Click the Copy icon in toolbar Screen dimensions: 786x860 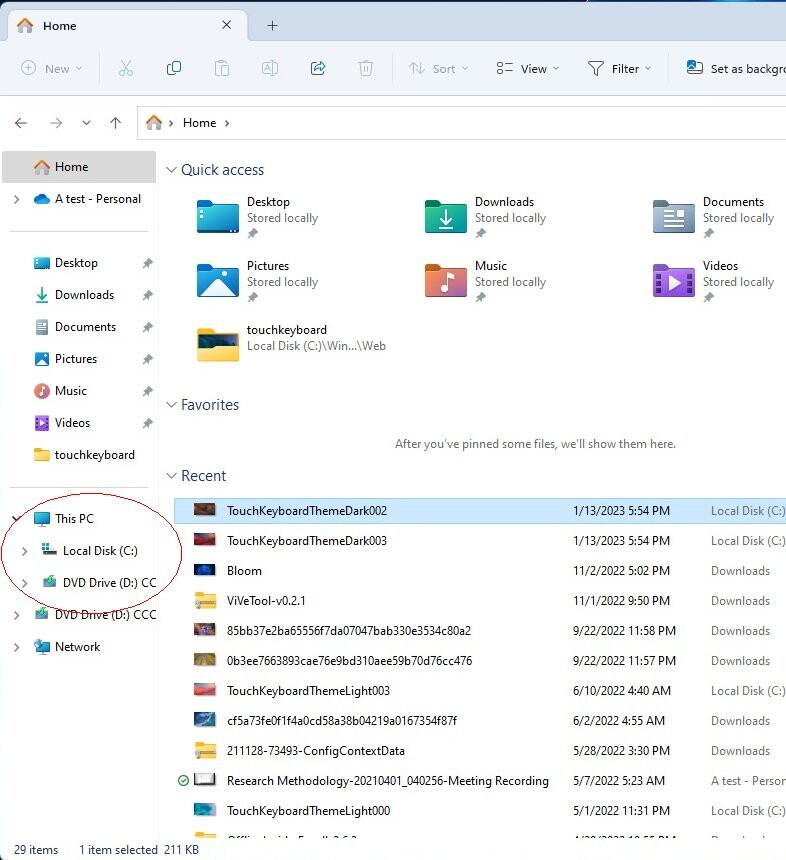[x=174, y=68]
